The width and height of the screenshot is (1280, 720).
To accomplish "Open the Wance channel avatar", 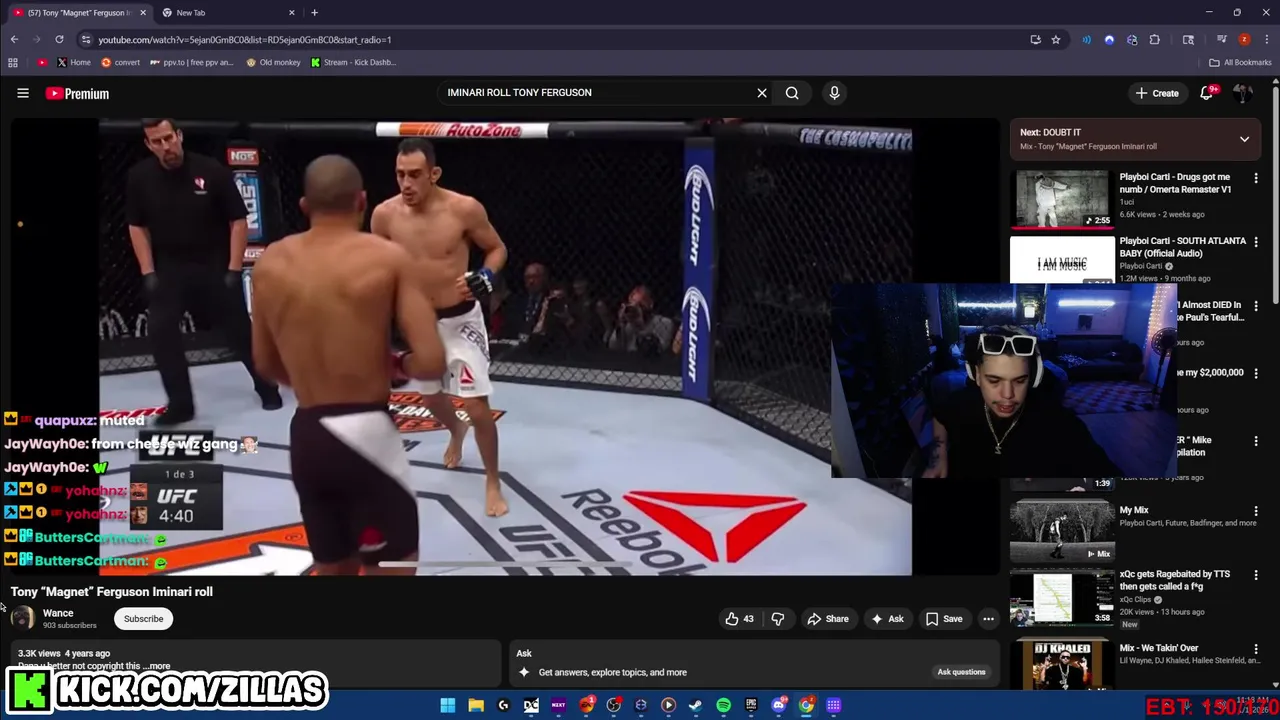I will click(22, 619).
